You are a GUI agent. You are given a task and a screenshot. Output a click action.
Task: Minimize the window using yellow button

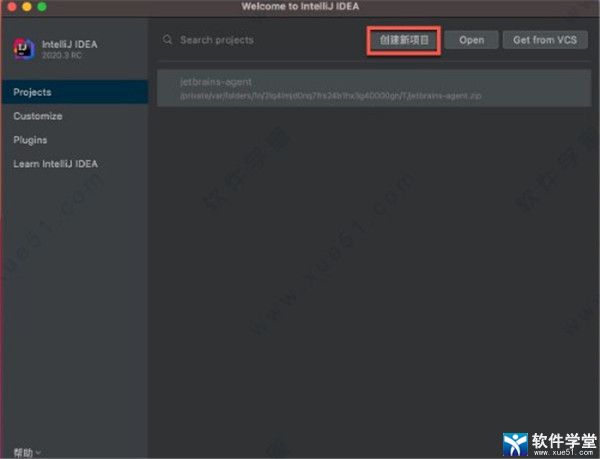point(27,7)
